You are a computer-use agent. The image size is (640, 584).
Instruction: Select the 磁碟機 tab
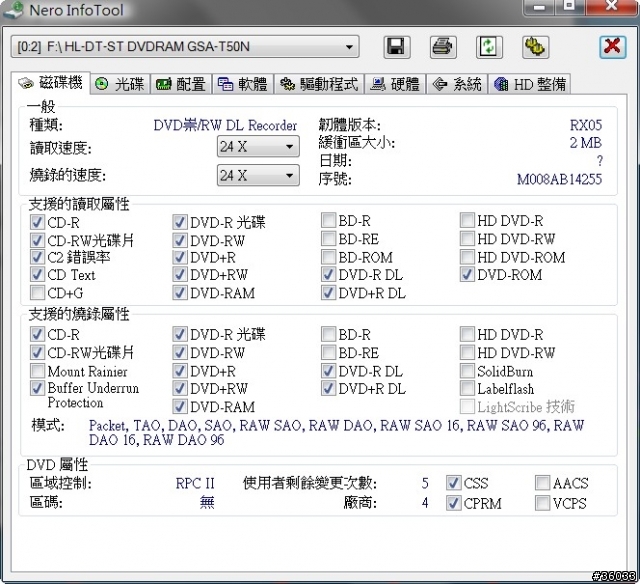[51, 83]
